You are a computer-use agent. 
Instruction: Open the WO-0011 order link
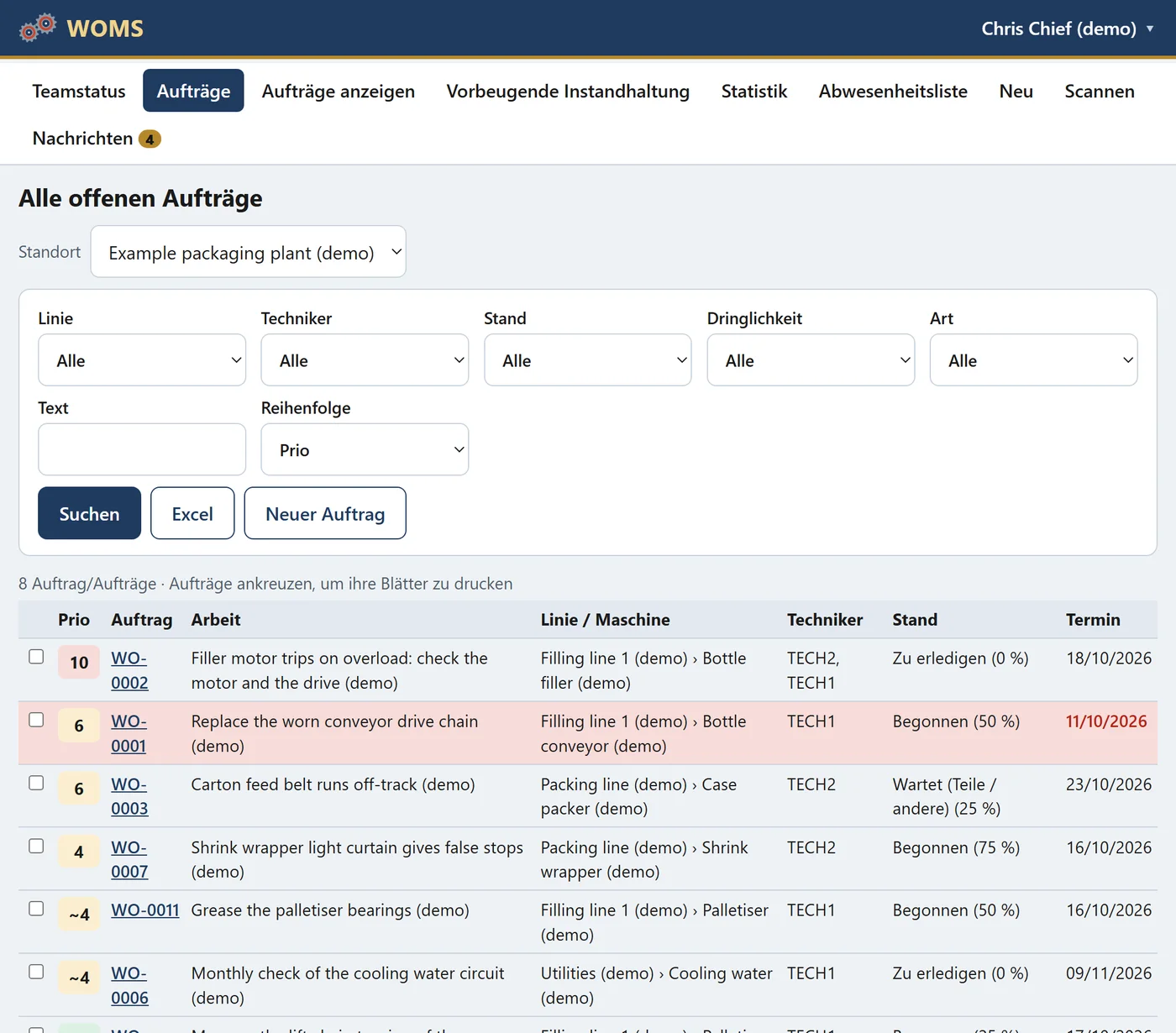coord(145,910)
